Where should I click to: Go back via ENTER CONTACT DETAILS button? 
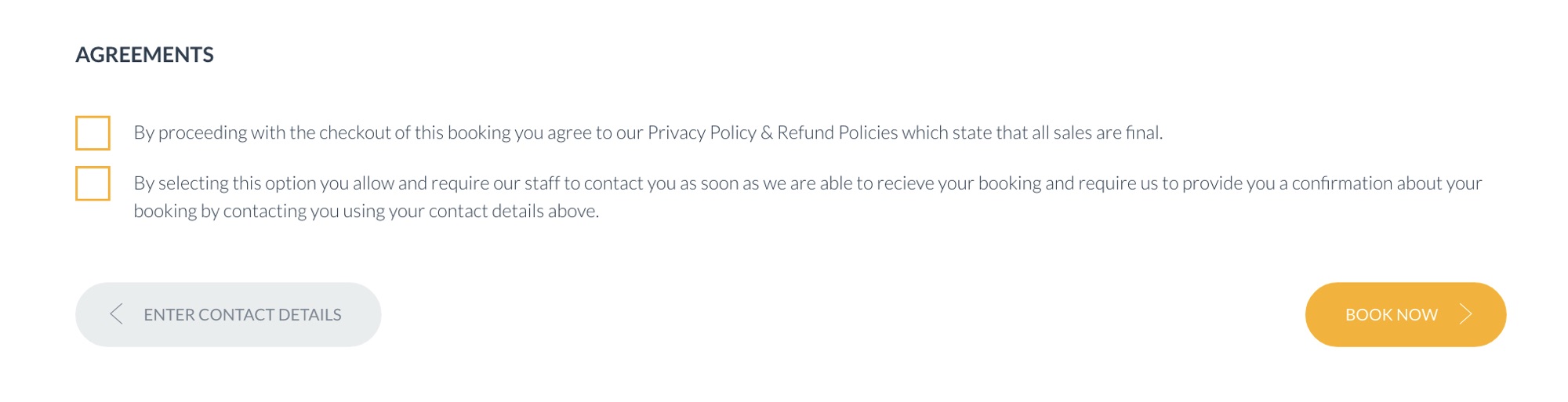(x=227, y=314)
